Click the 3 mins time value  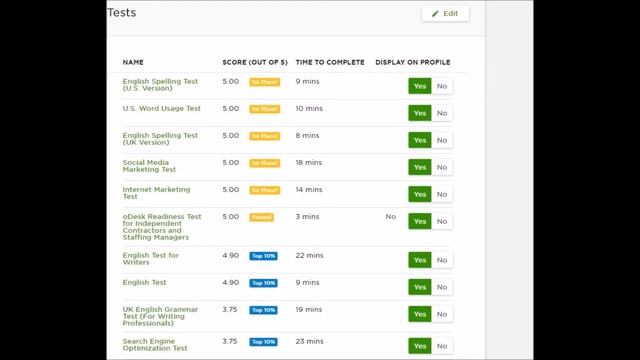coord(307,217)
